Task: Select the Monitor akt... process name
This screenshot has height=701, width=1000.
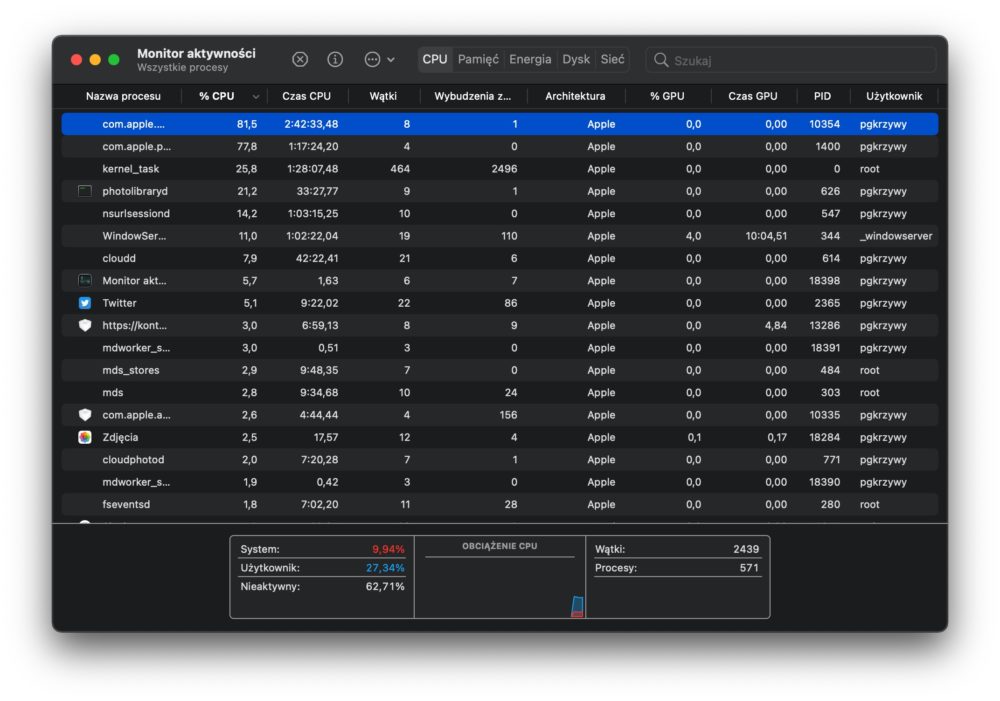Action: click(x=134, y=280)
